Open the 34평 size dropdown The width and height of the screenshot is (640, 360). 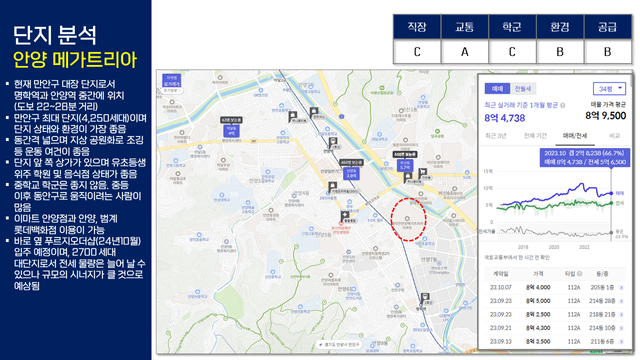tap(609, 89)
